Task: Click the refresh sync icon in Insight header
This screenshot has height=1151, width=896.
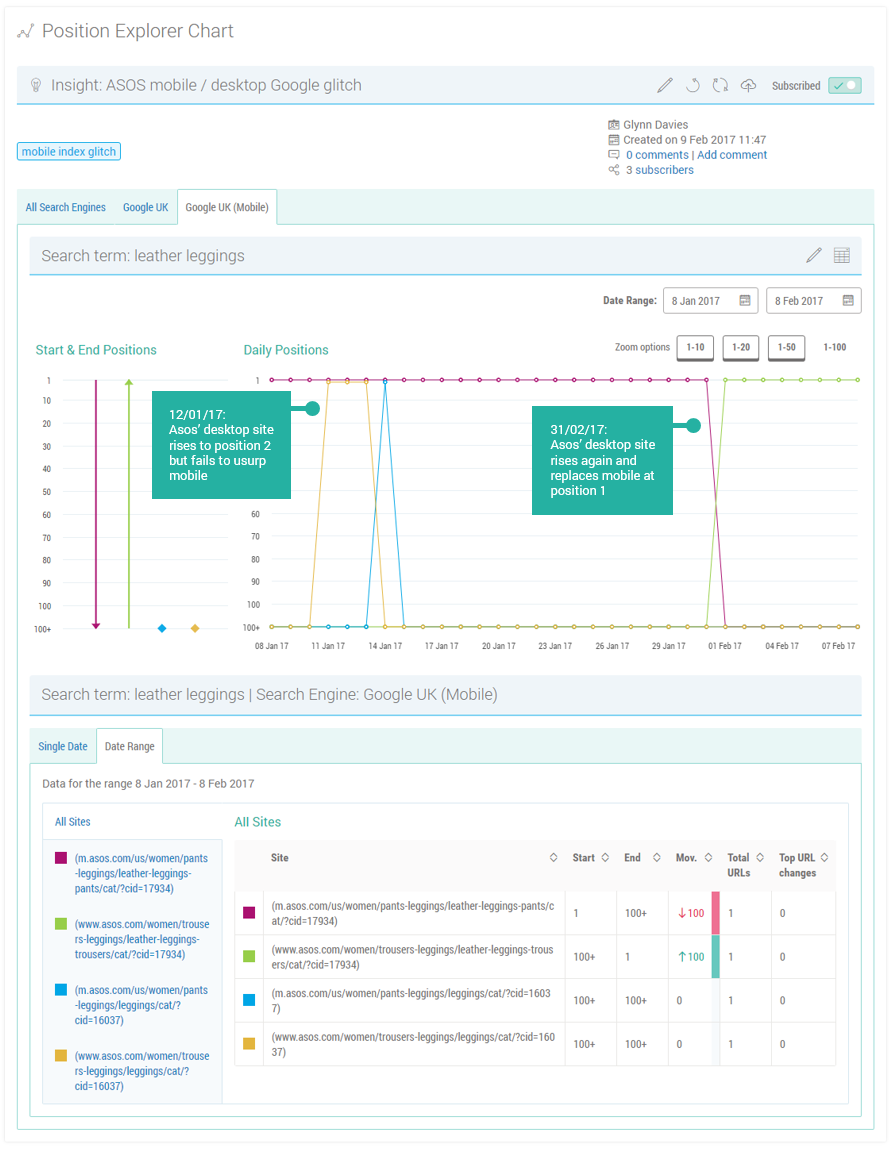Action: [x=720, y=86]
